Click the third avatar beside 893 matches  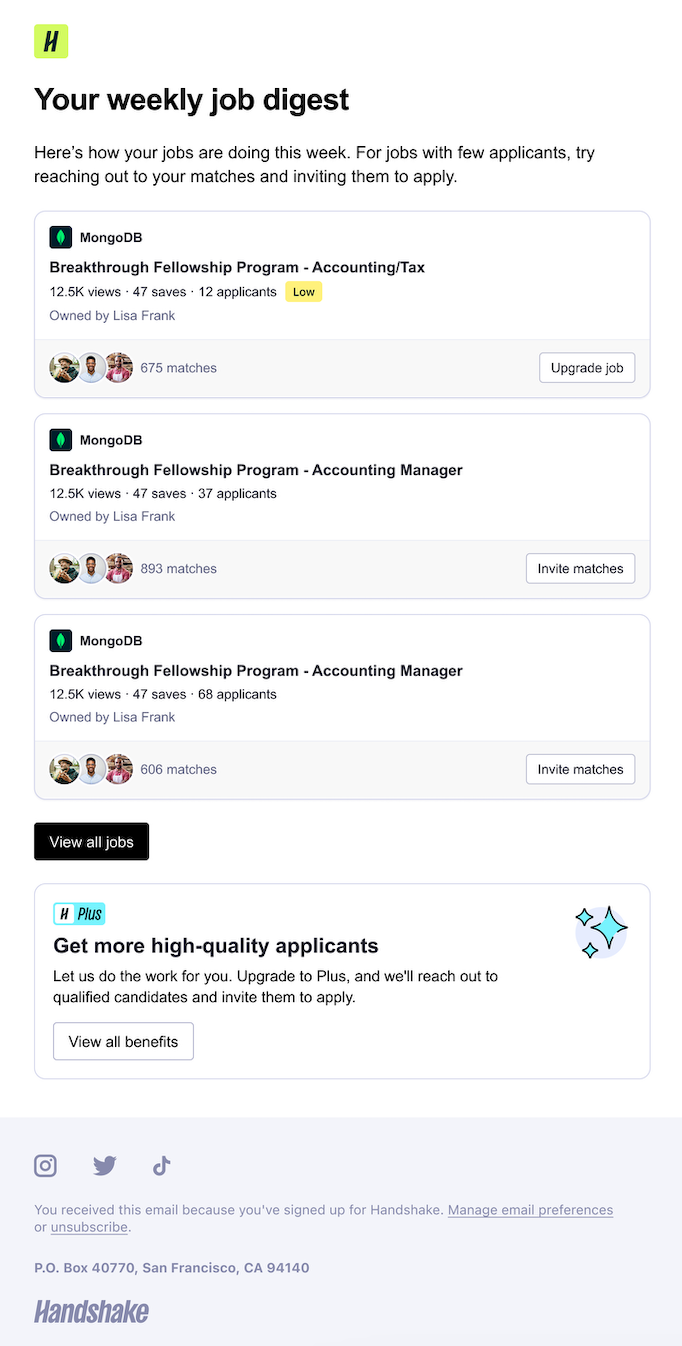(x=118, y=568)
